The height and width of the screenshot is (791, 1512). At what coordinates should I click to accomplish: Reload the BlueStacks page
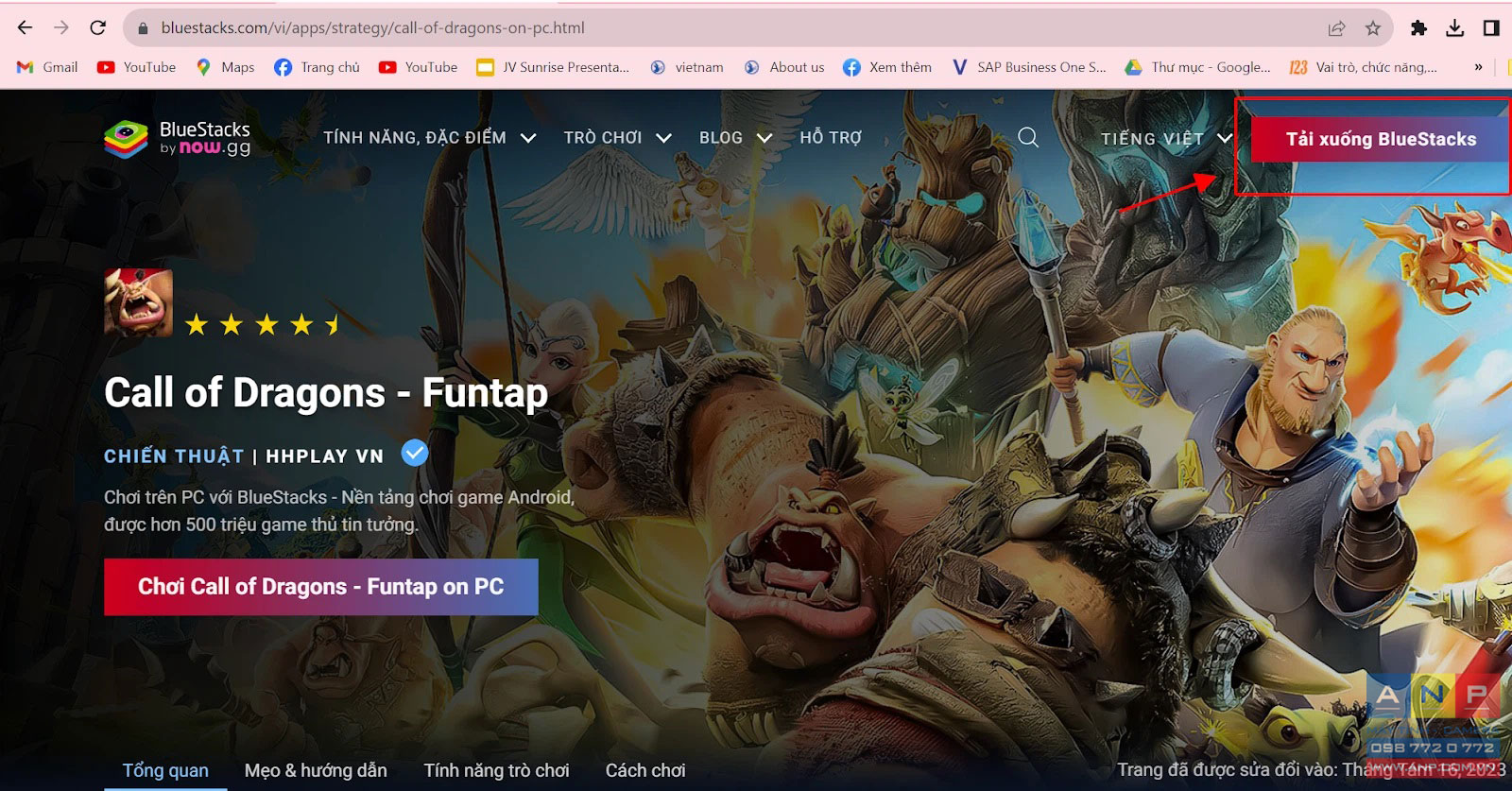click(98, 28)
